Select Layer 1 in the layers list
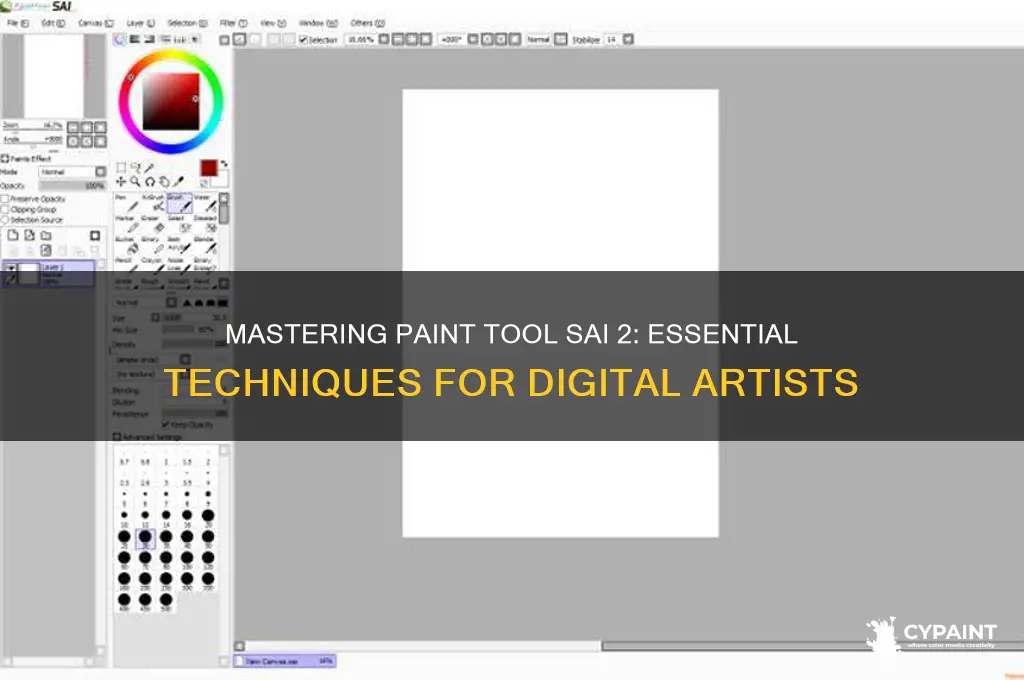1024x680 pixels. [50, 274]
